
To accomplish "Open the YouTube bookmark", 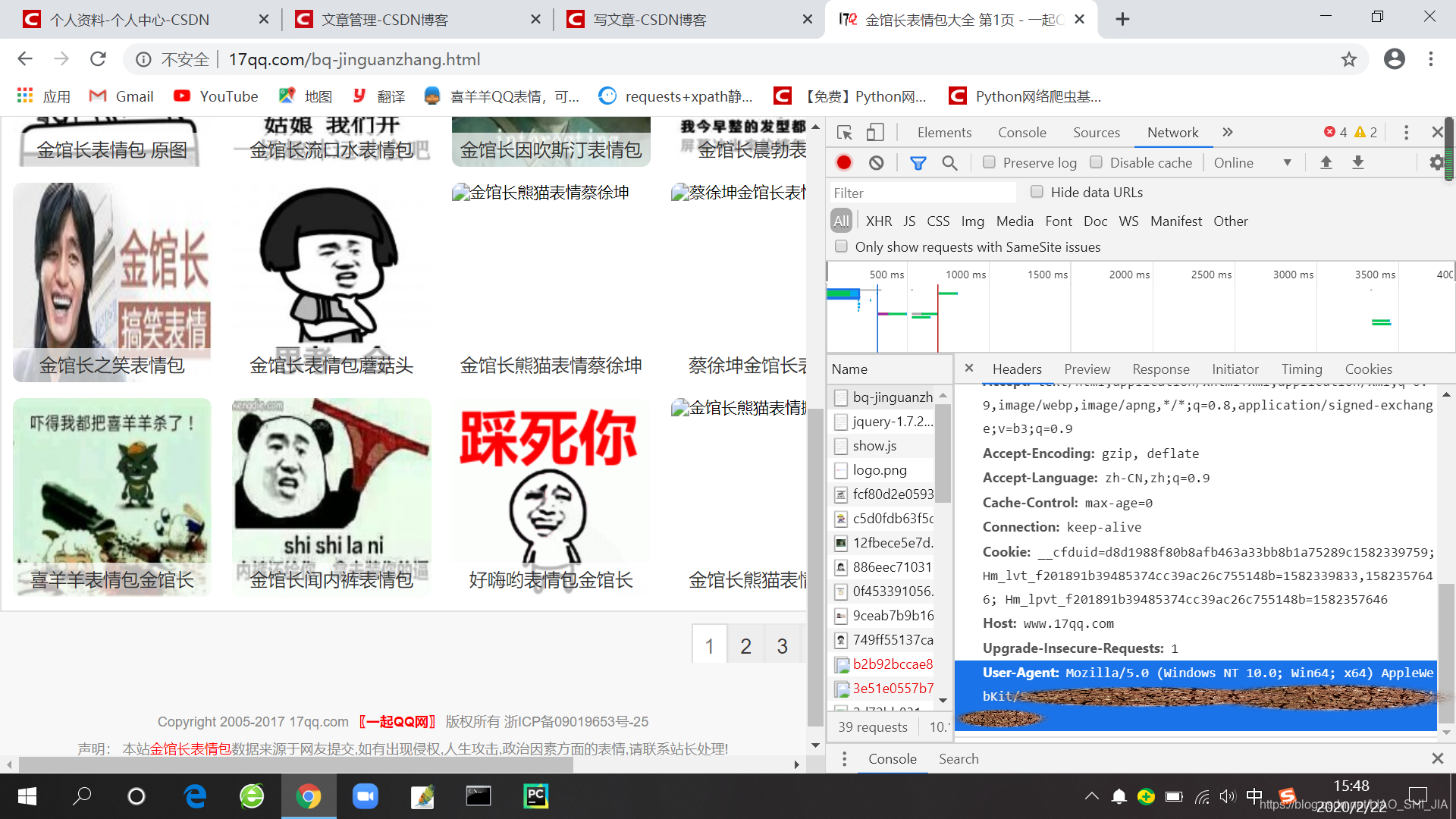I will point(215,96).
